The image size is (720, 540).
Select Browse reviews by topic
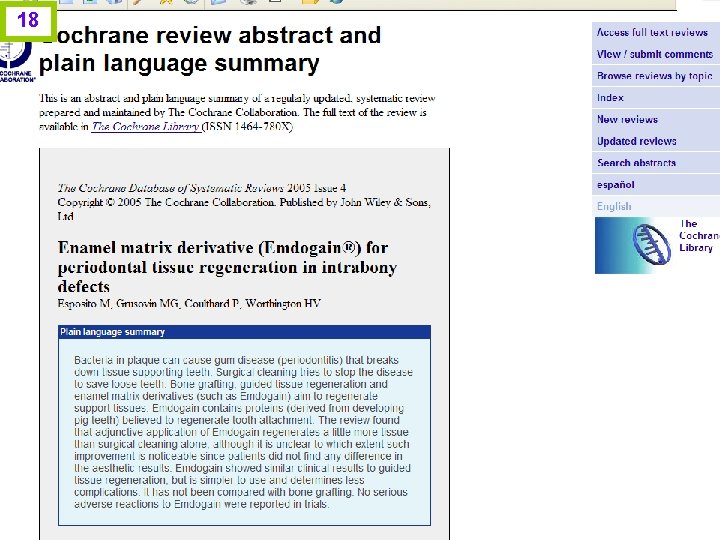(x=655, y=76)
